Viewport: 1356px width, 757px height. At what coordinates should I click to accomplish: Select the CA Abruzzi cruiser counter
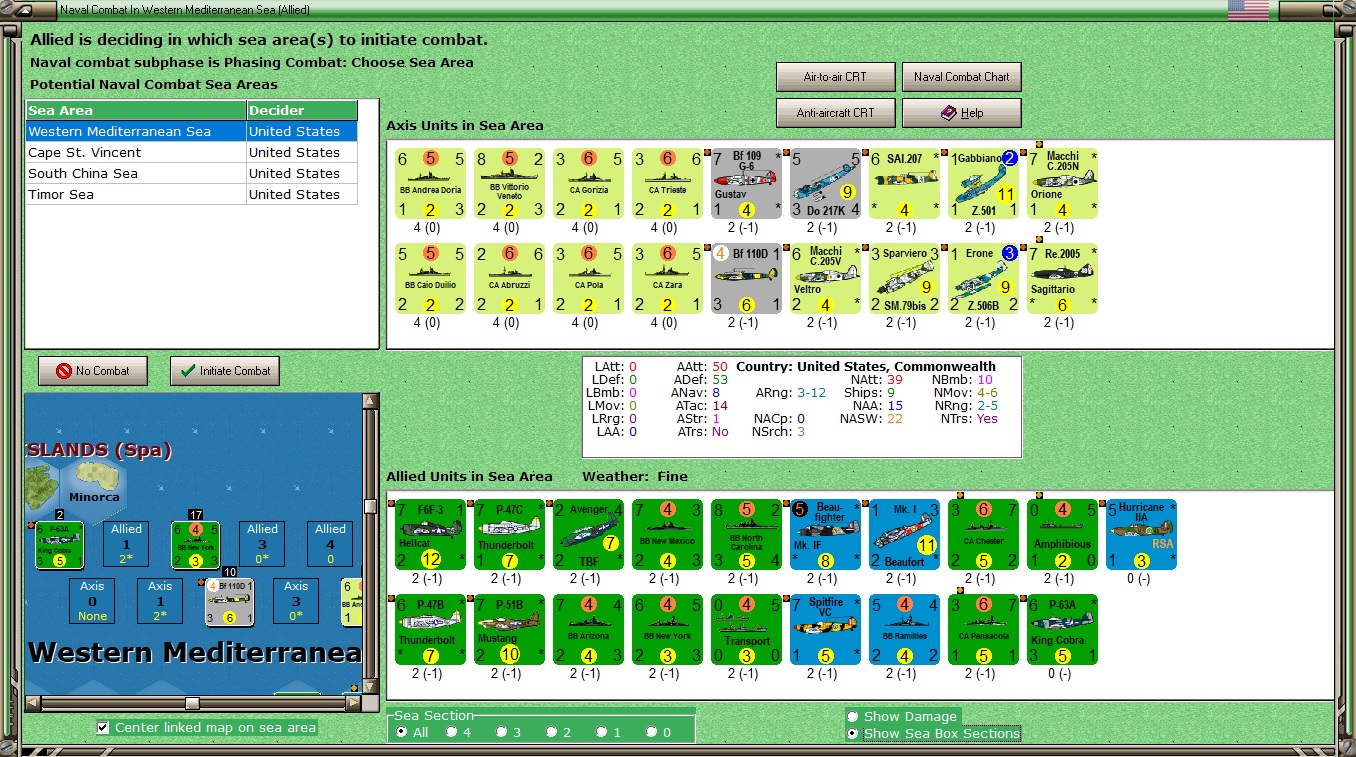(509, 279)
